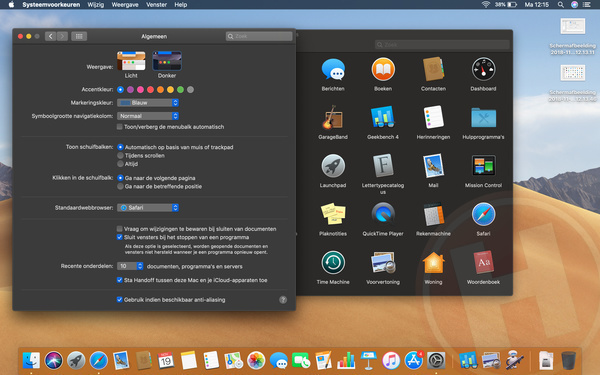Select blue accent color

(121, 90)
